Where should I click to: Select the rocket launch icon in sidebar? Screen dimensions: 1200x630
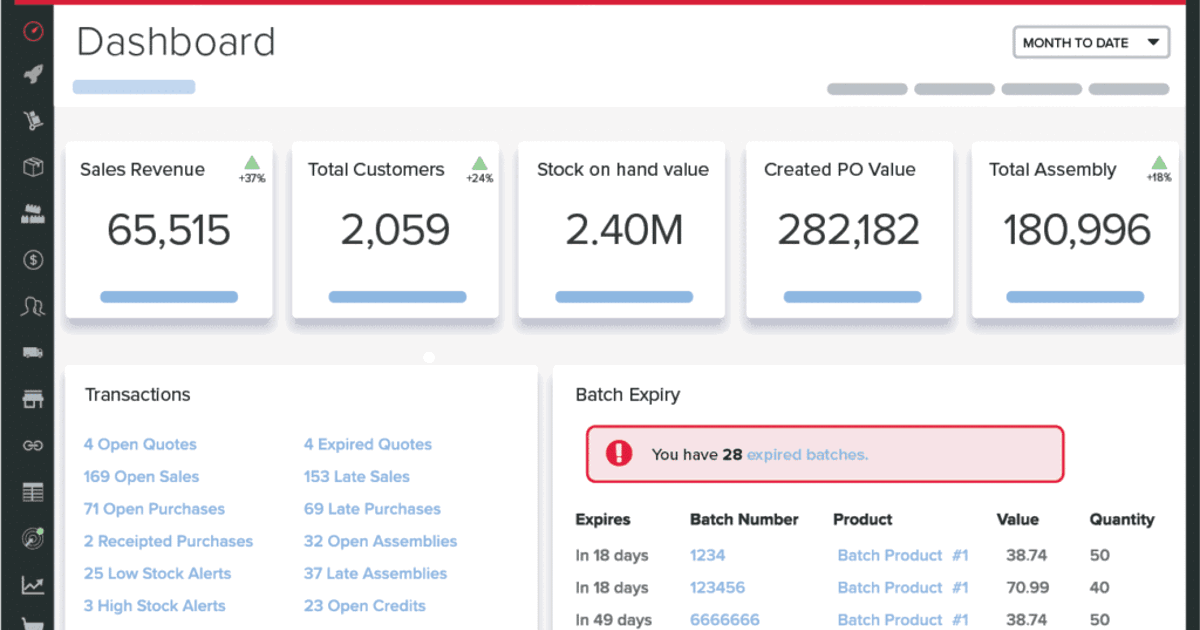31,72
